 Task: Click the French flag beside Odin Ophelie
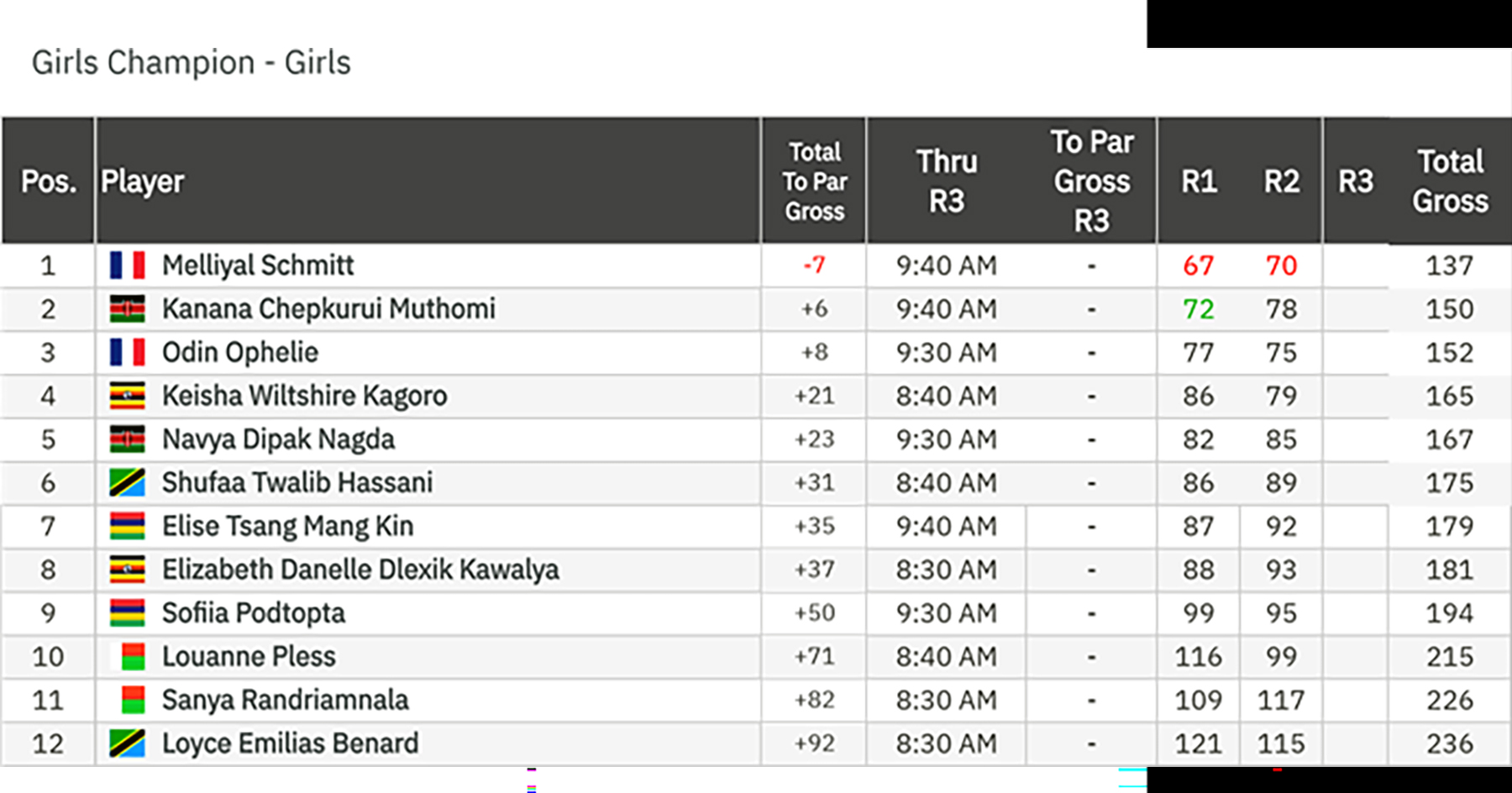pyautogui.click(x=127, y=352)
